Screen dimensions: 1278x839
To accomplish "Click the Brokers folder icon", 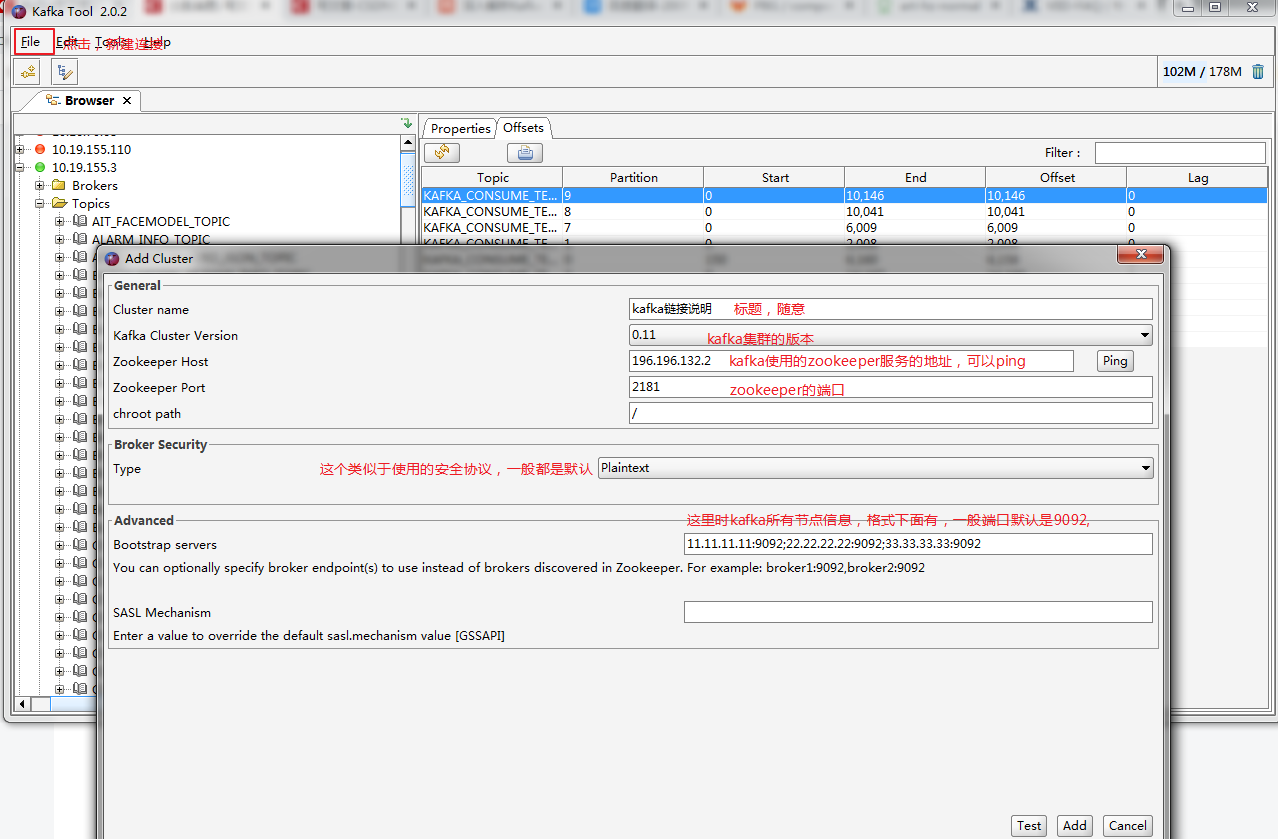I will coord(58,185).
